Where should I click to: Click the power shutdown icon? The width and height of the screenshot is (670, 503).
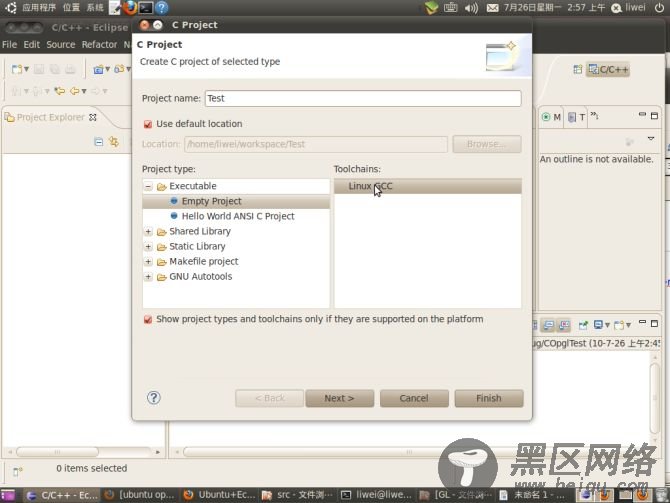pyautogui.click(x=659, y=8)
